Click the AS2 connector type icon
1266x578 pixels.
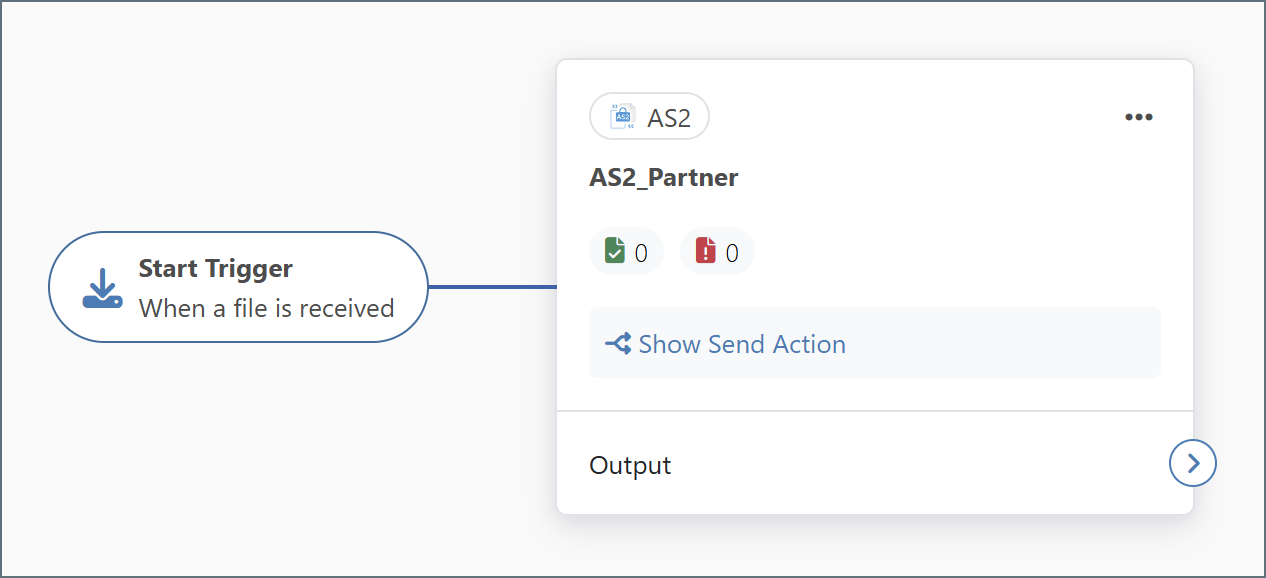coord(623,117)
